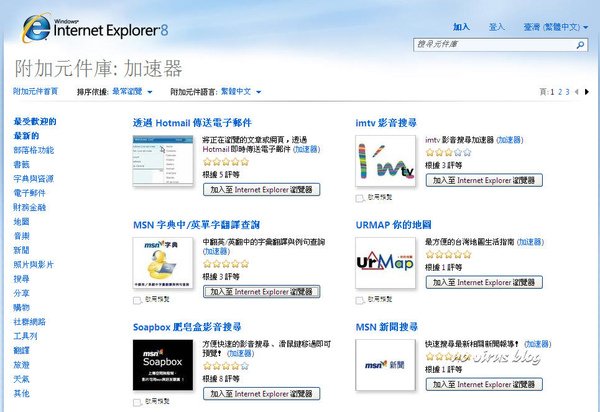Add MSN 新聞搜尋 to Internet Explorer

tap(484, 384)
